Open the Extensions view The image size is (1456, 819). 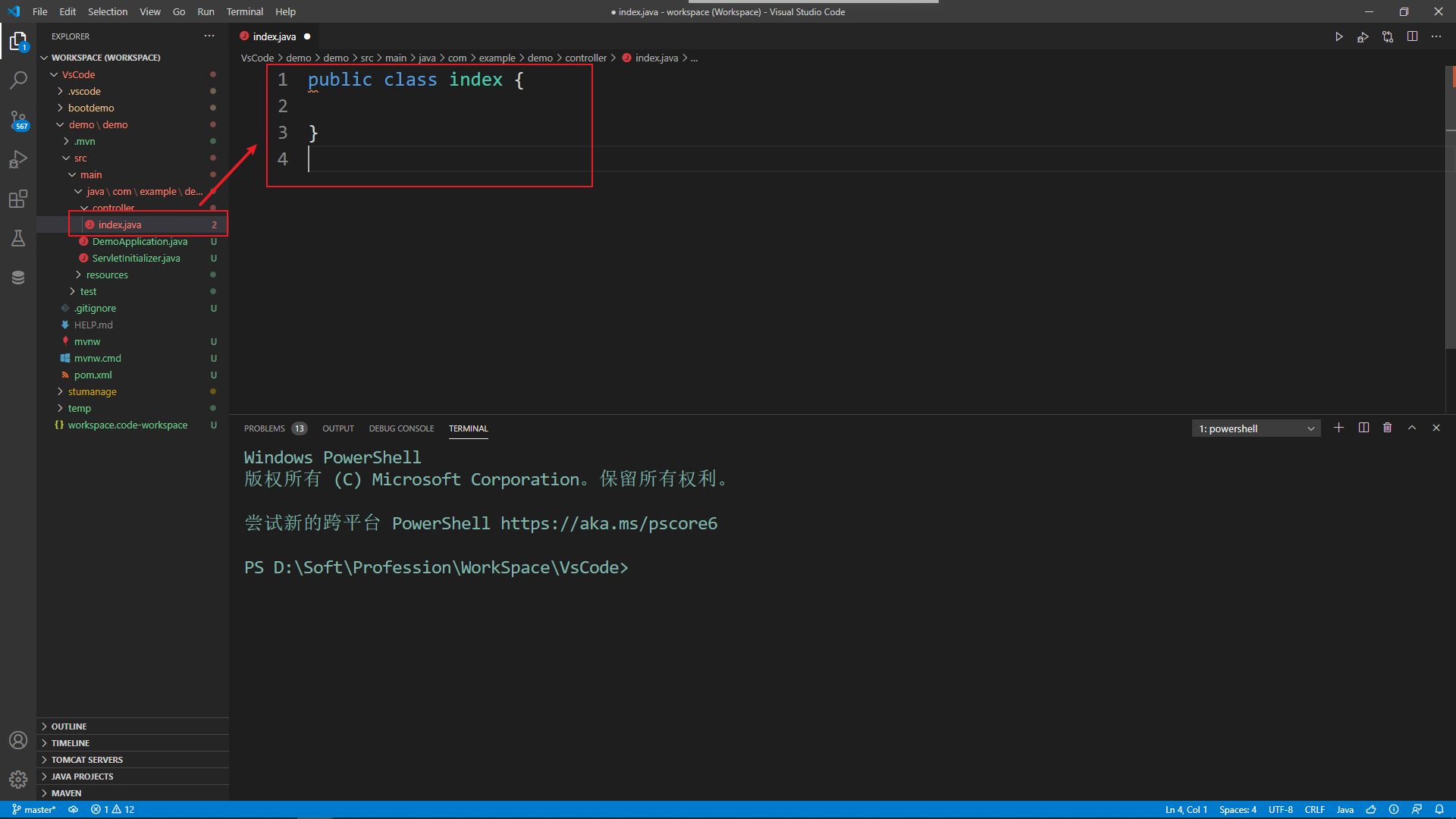(x=18, y=199)
